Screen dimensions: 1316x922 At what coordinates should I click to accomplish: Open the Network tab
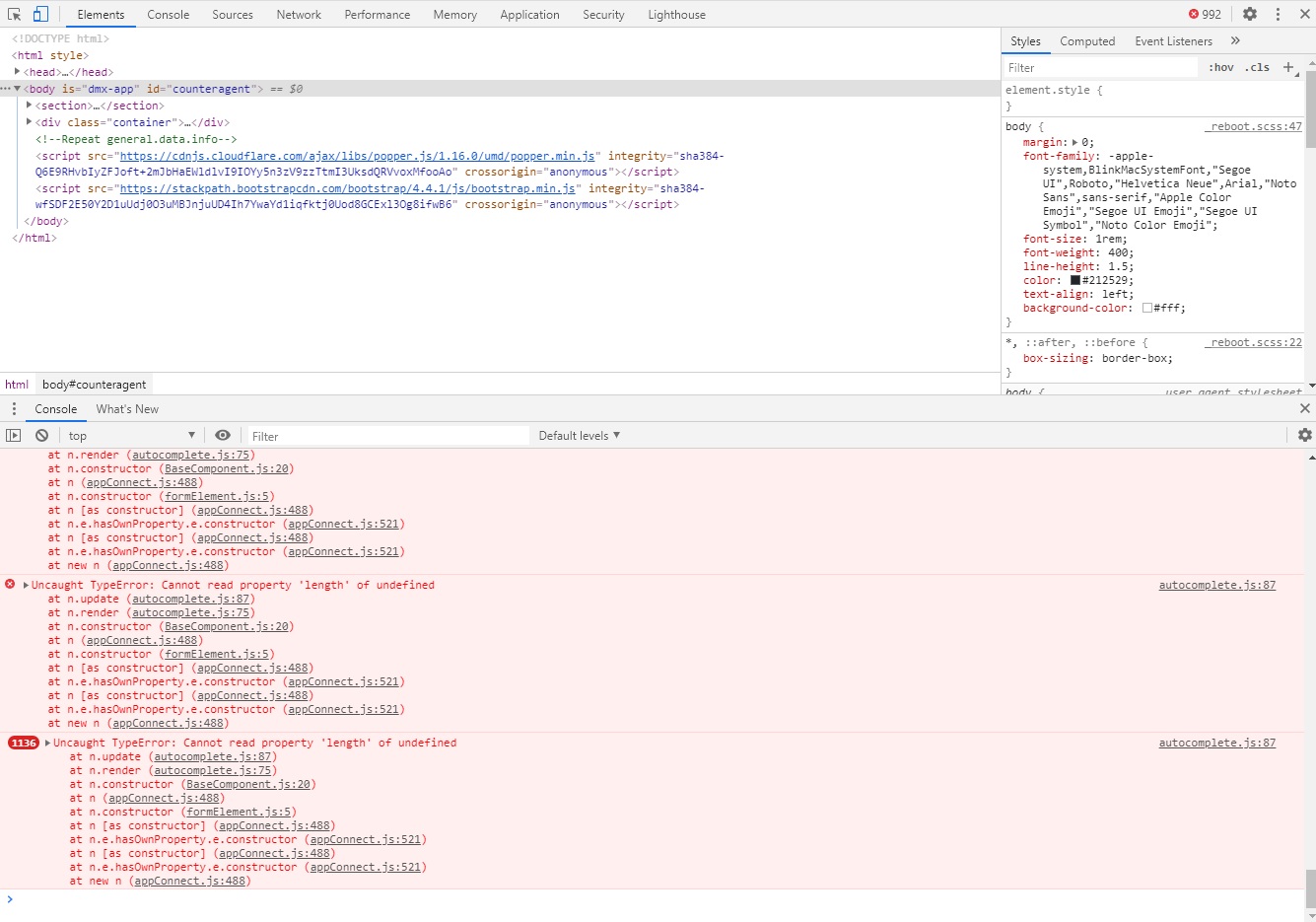pyautogui.click(x=299, y=14)
